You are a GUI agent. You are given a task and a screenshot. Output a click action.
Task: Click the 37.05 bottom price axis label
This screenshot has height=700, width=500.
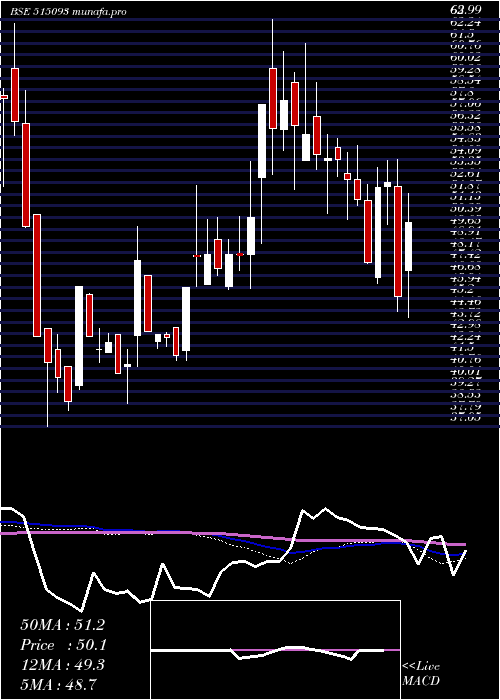pyautogui.click(x=466, y=418)
